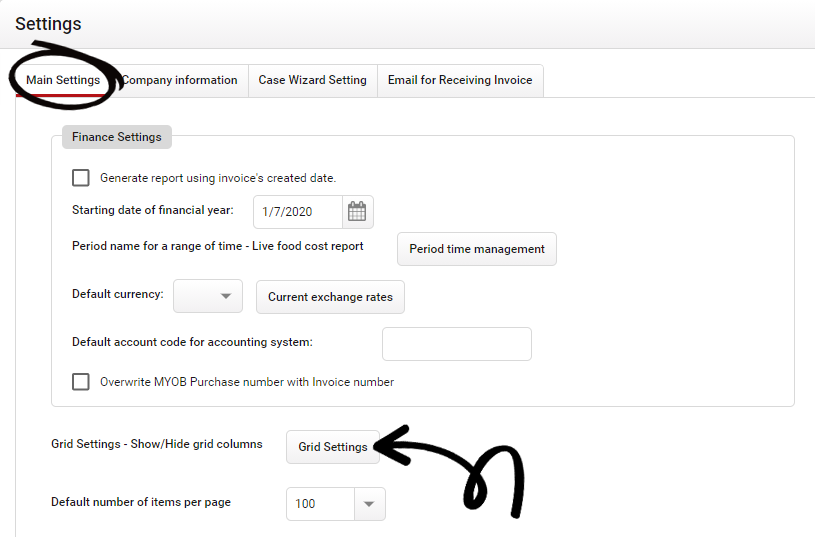Click the Period time management button

click(476, 249)
